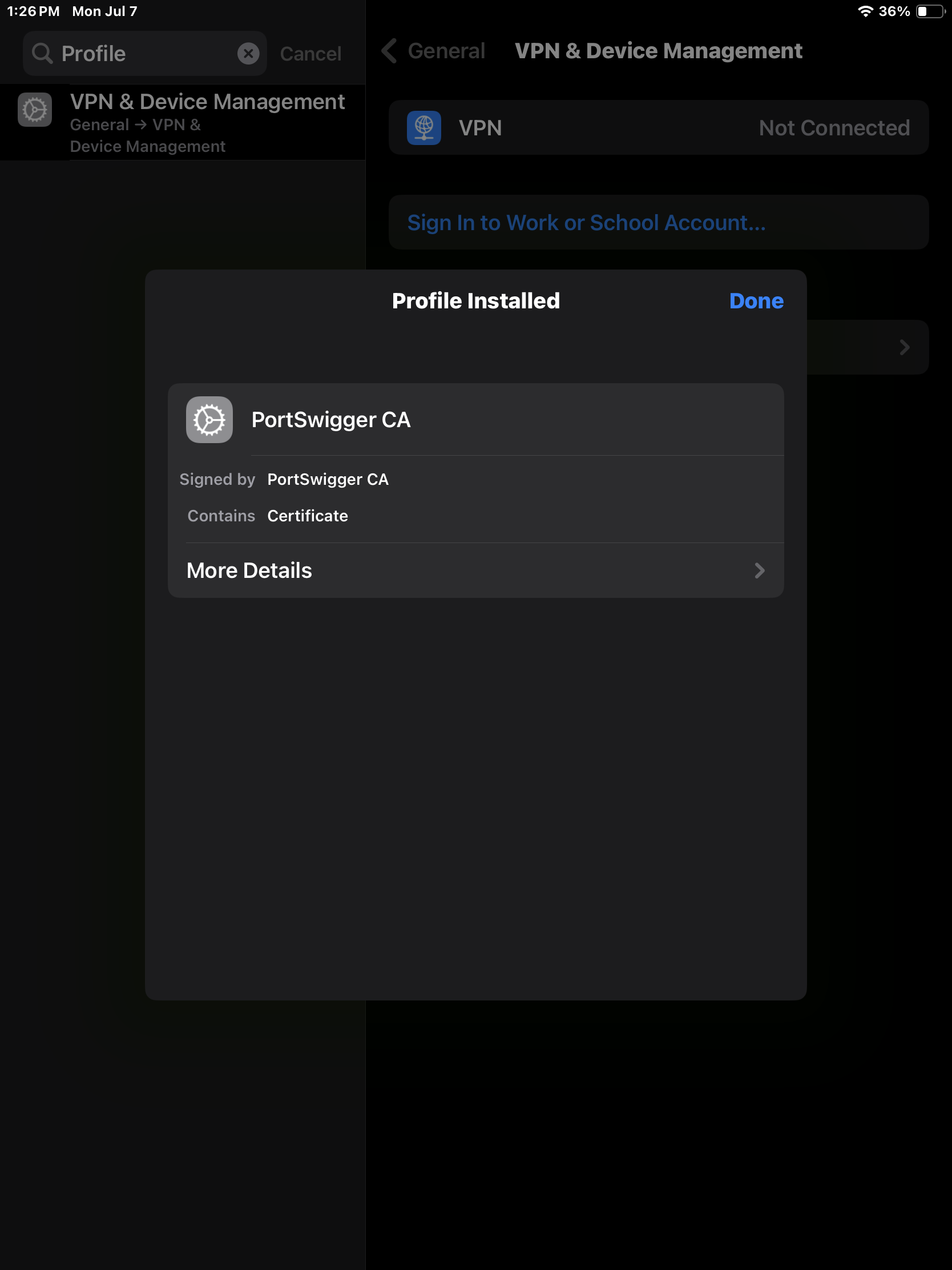The width and height of the screenshot is (952, 1270).
Task: Cancel the settings search
Action: pyautogui.click(x=310, y=54)
